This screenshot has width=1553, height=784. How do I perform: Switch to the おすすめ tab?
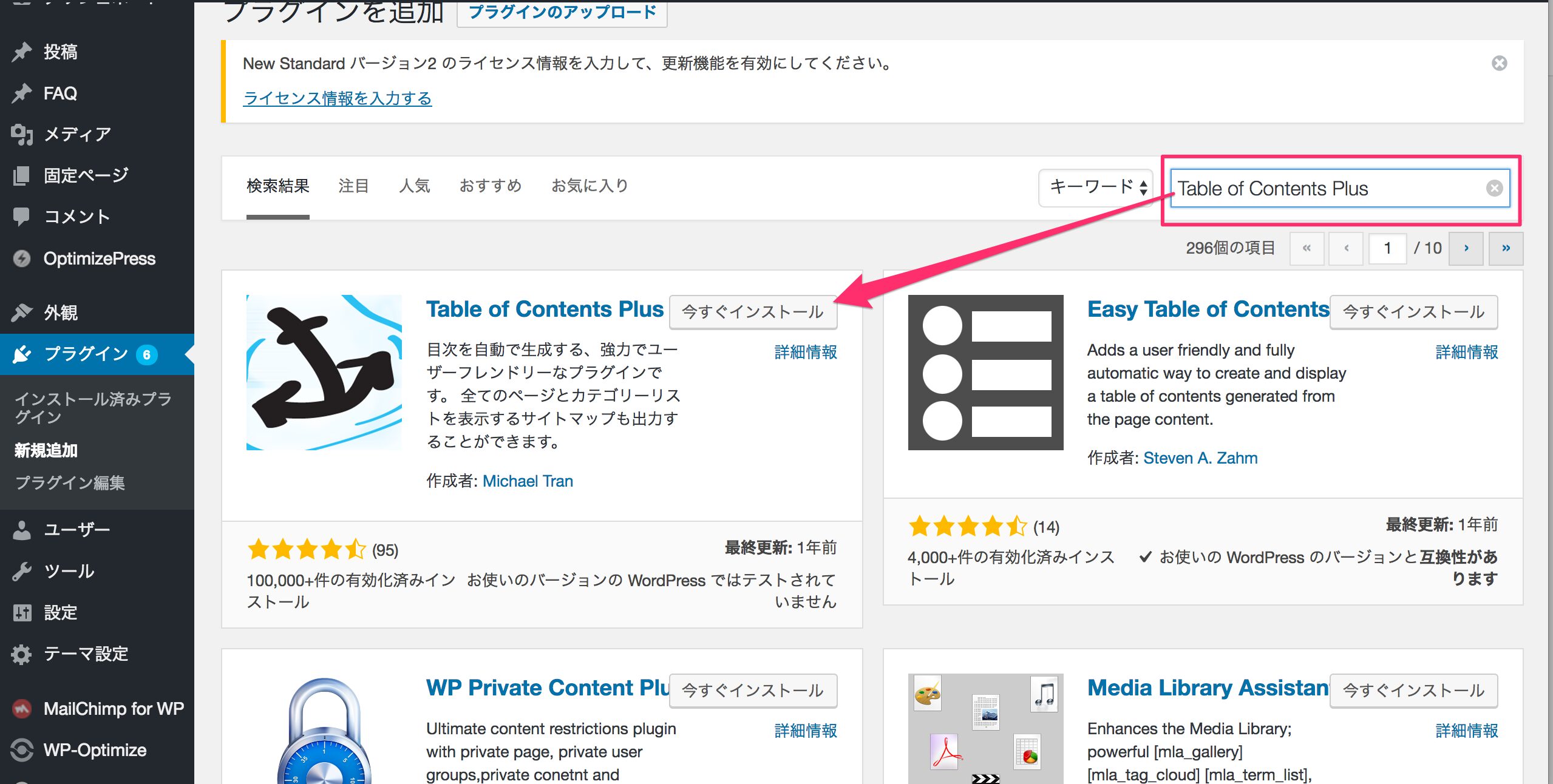point(491,186)
